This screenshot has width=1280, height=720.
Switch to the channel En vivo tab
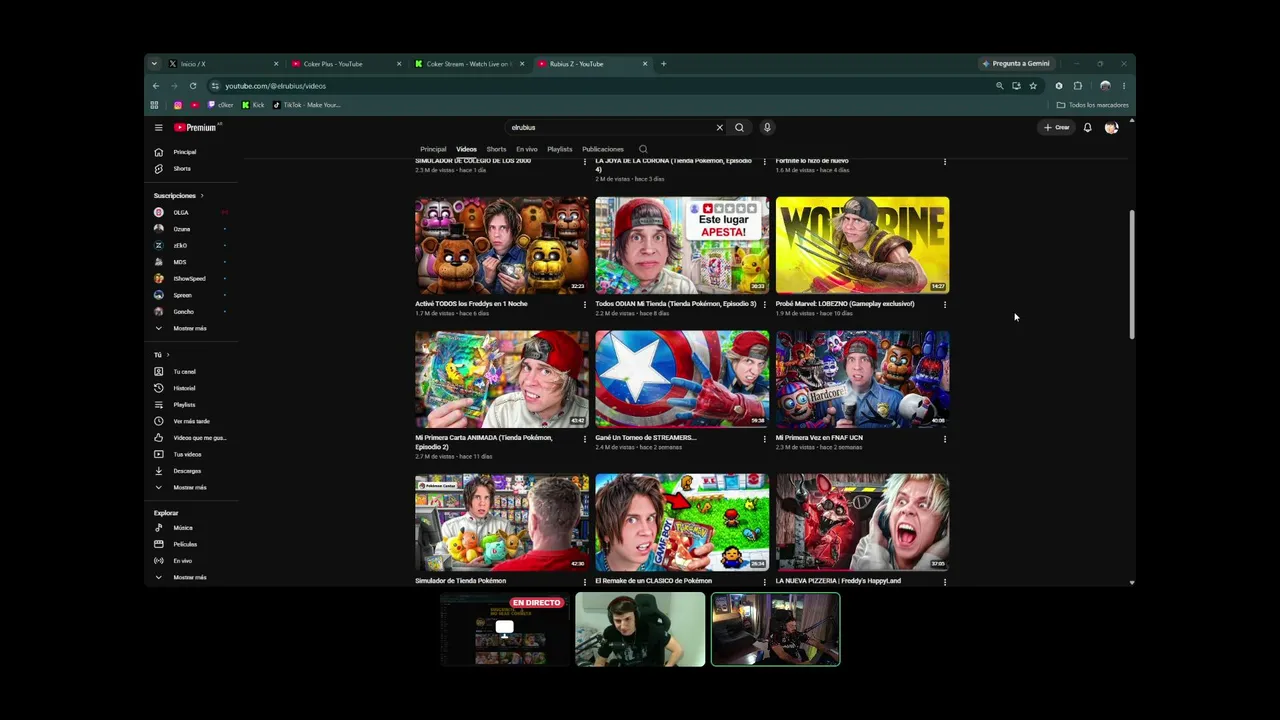coord(527,149)
